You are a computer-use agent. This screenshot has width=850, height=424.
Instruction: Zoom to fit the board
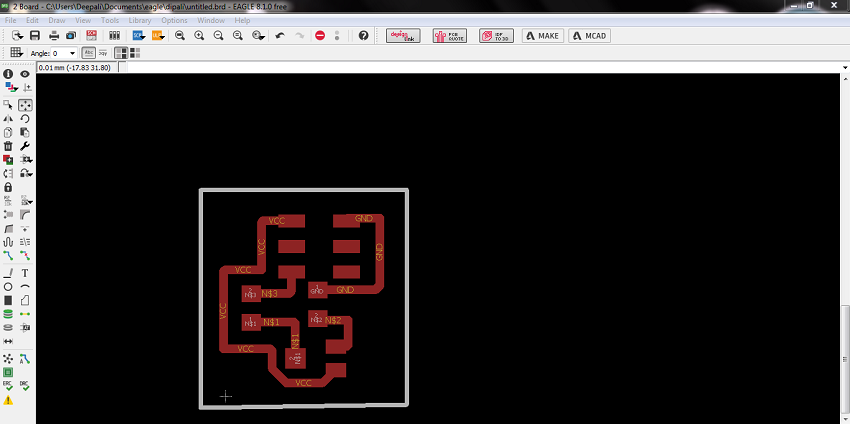point(180,36)
